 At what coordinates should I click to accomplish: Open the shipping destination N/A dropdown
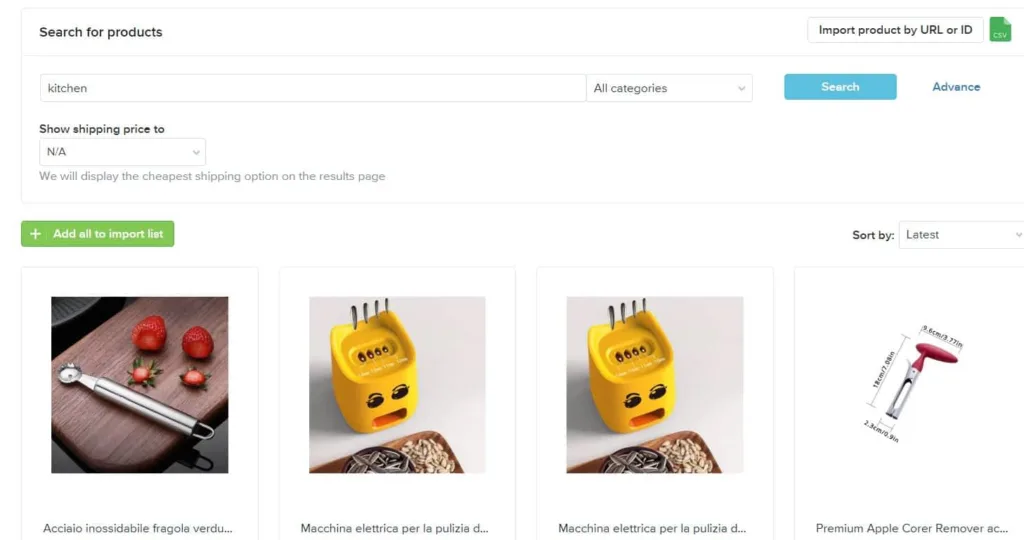click(x=122, y=152)
